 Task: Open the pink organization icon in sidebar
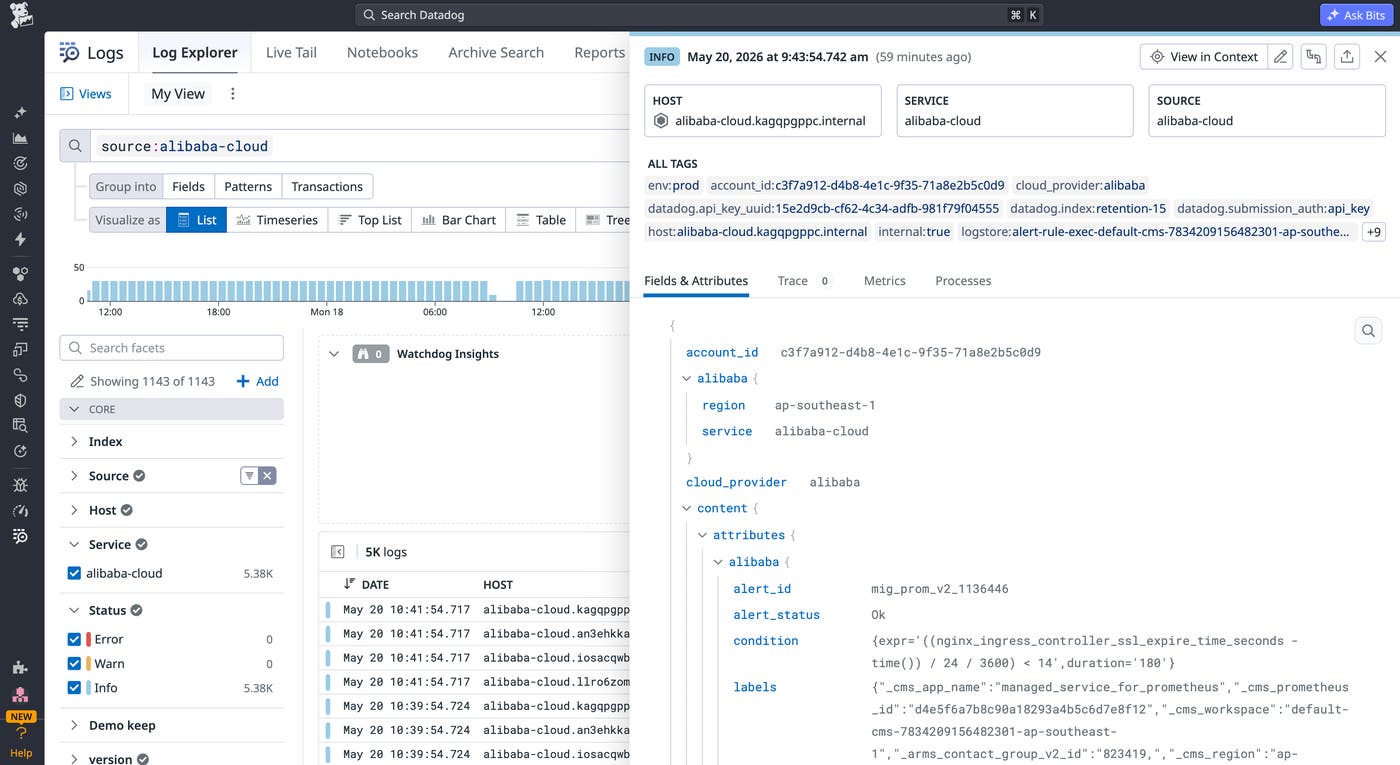[x=20, y=694]
